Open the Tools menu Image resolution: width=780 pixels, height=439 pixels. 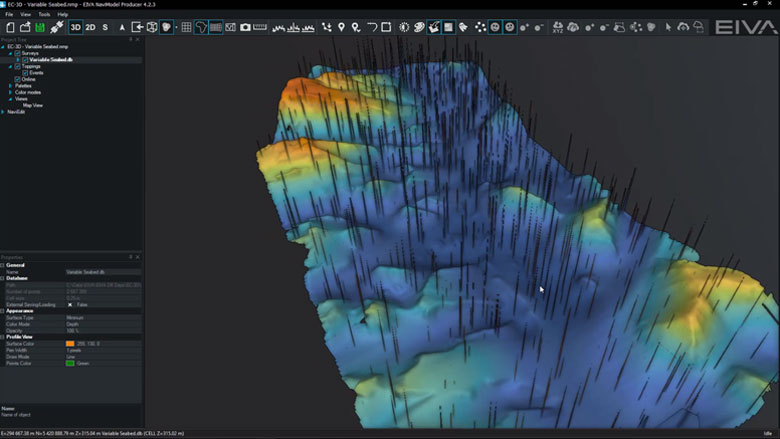(44, 14)
